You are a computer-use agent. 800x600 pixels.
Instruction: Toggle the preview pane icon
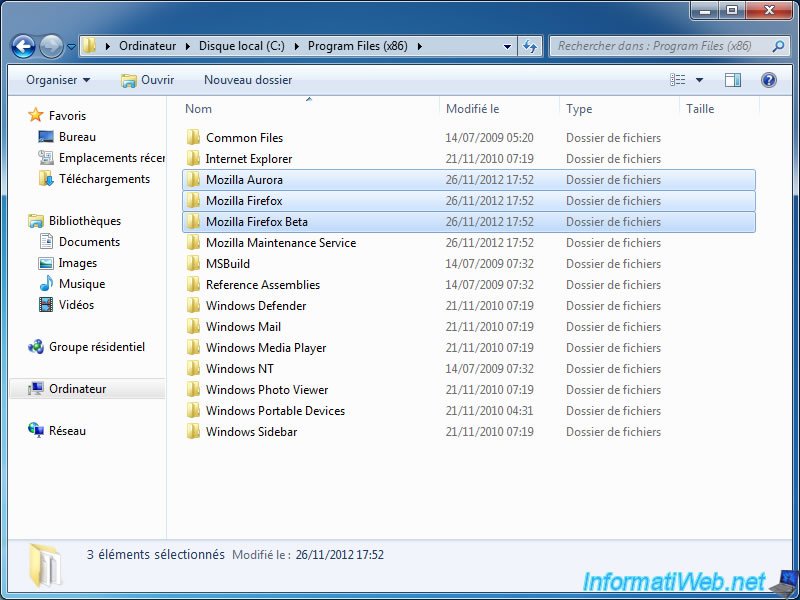pos(733,80)
